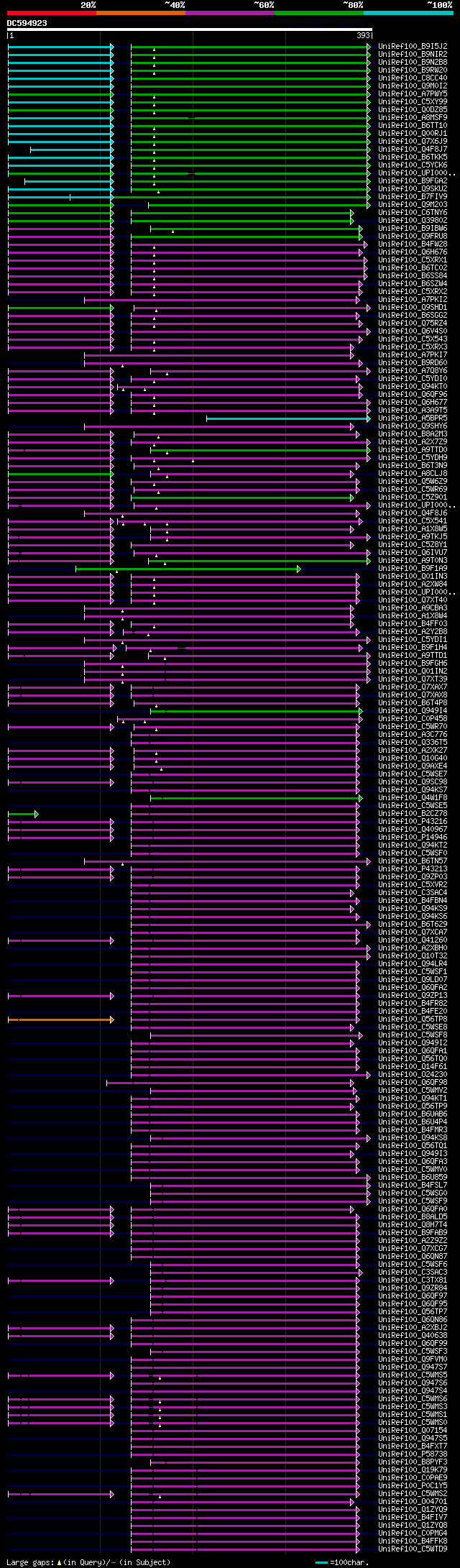Open hit UniRef100_B9N2B8

click(x=413, y=62)
